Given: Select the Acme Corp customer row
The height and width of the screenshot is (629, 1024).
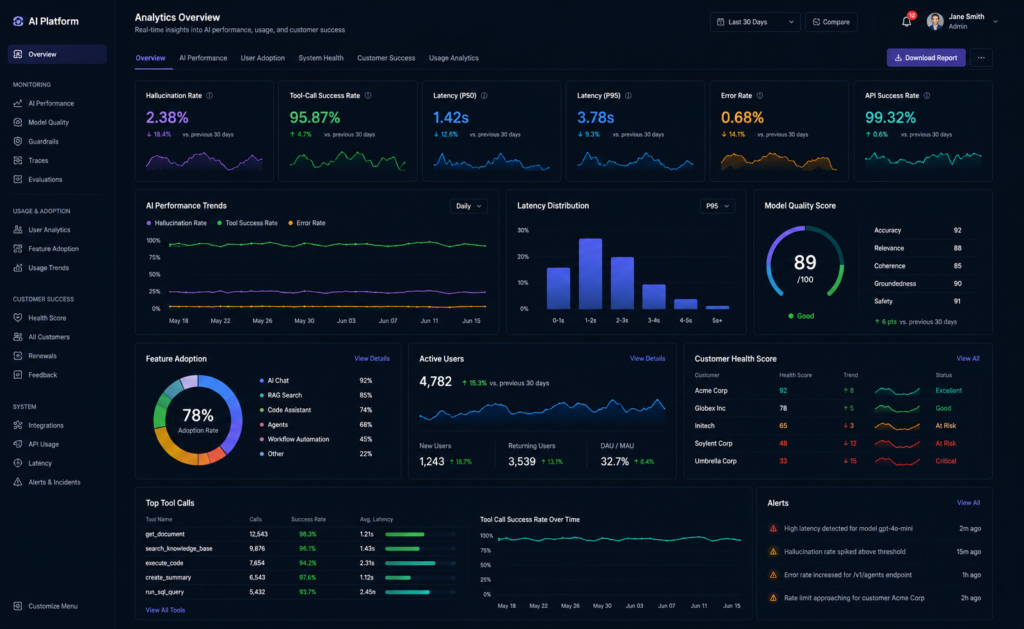Looking at the screenshot, I should click(x=837, y=391).
